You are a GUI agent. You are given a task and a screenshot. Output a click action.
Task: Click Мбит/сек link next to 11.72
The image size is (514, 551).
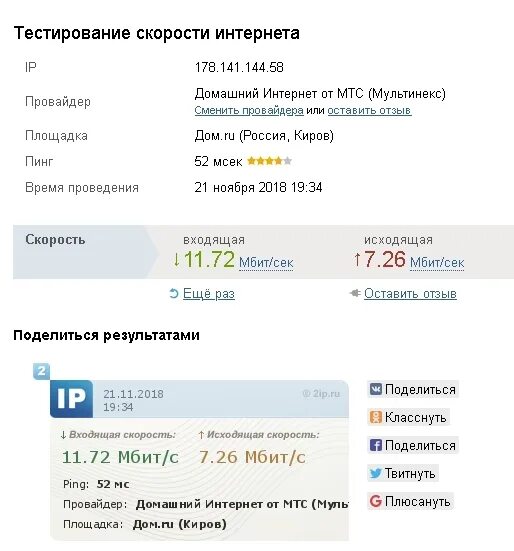[266, 262]
